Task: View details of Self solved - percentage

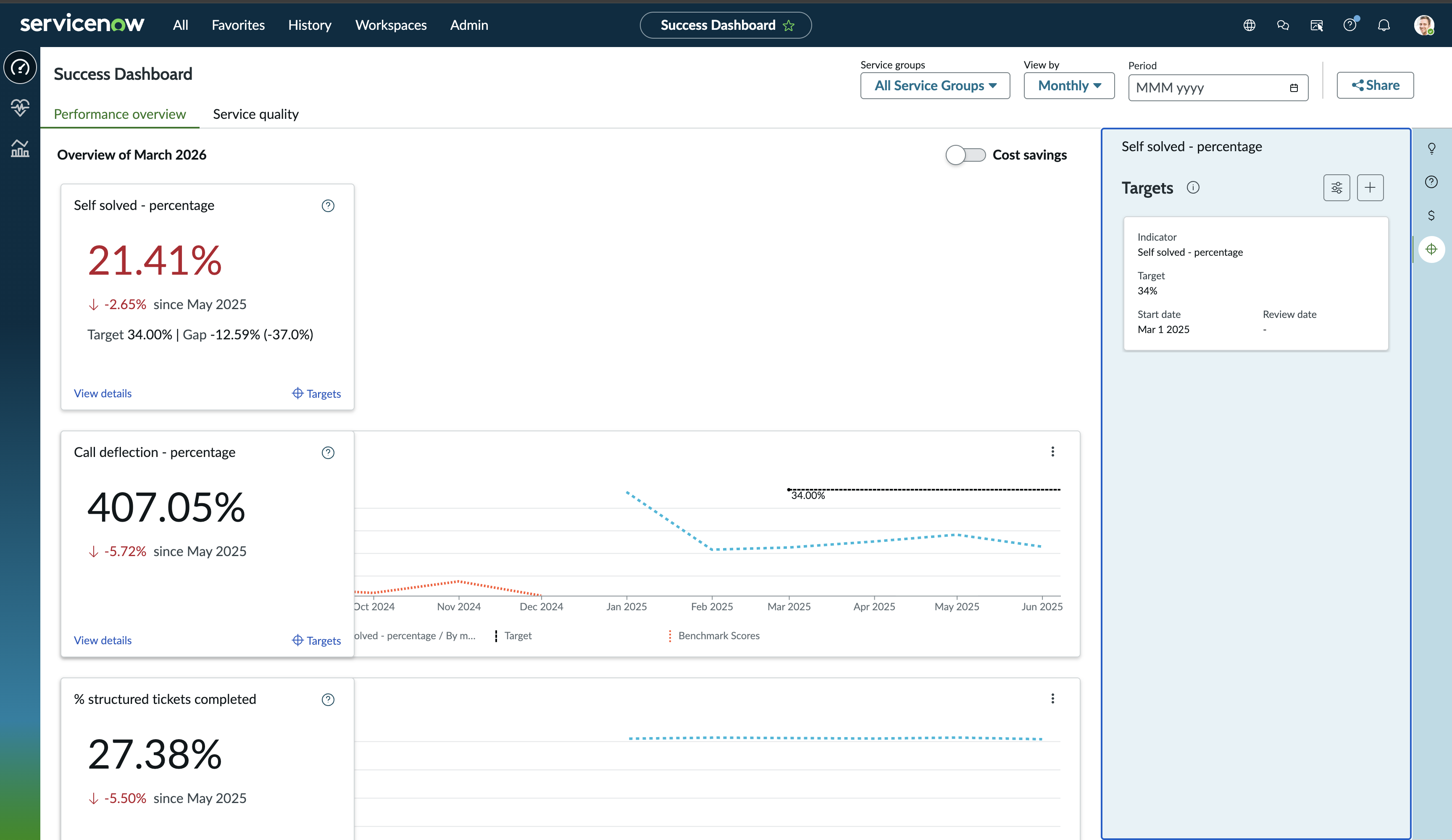Action: [103, 394]
